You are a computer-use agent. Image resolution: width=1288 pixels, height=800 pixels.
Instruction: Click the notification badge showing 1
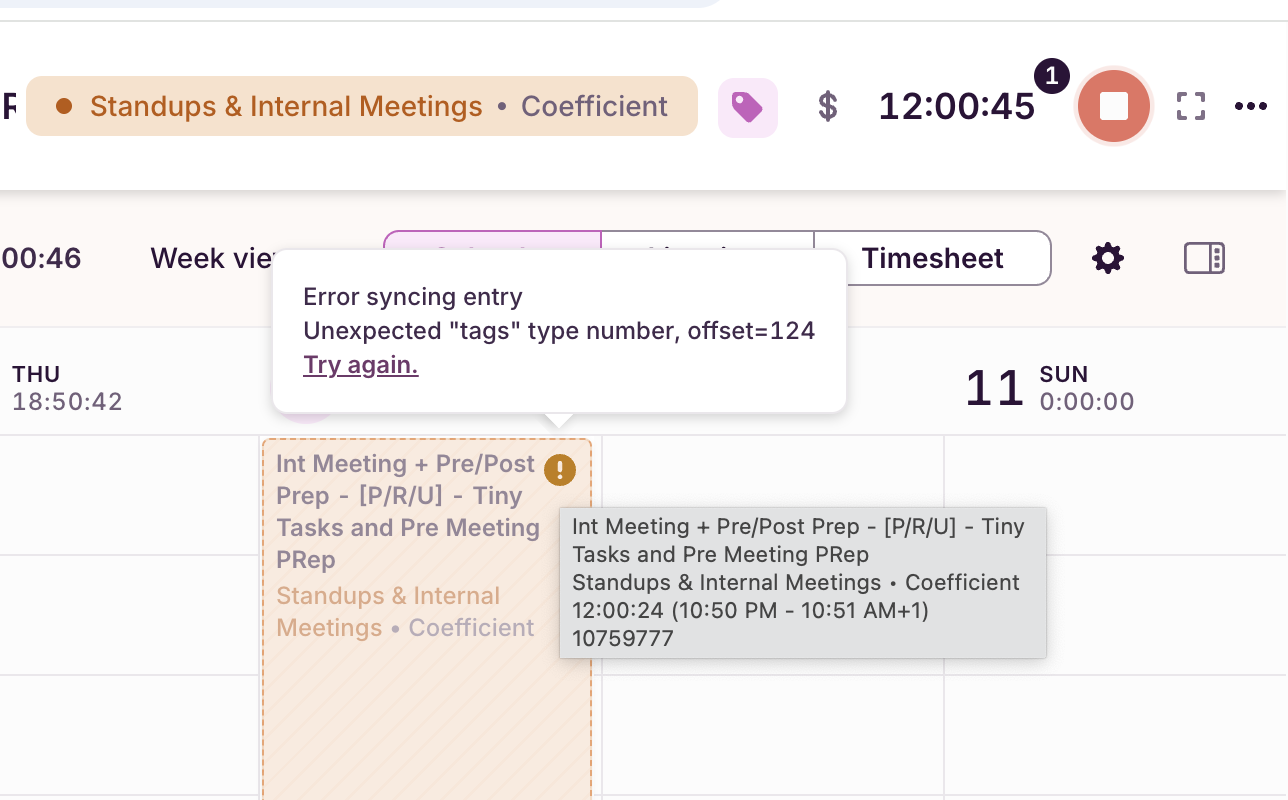tap(1052, 76)
